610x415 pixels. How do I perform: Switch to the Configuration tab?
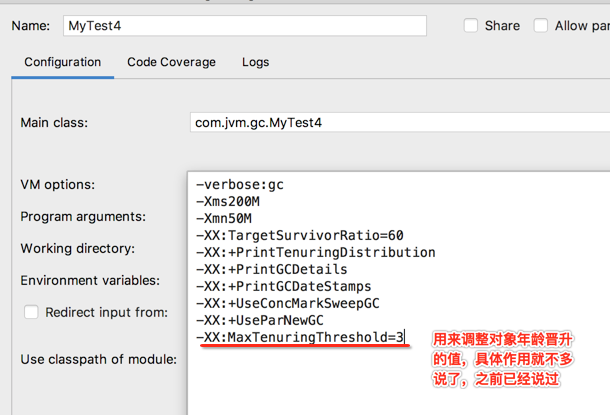coord(63,62)
